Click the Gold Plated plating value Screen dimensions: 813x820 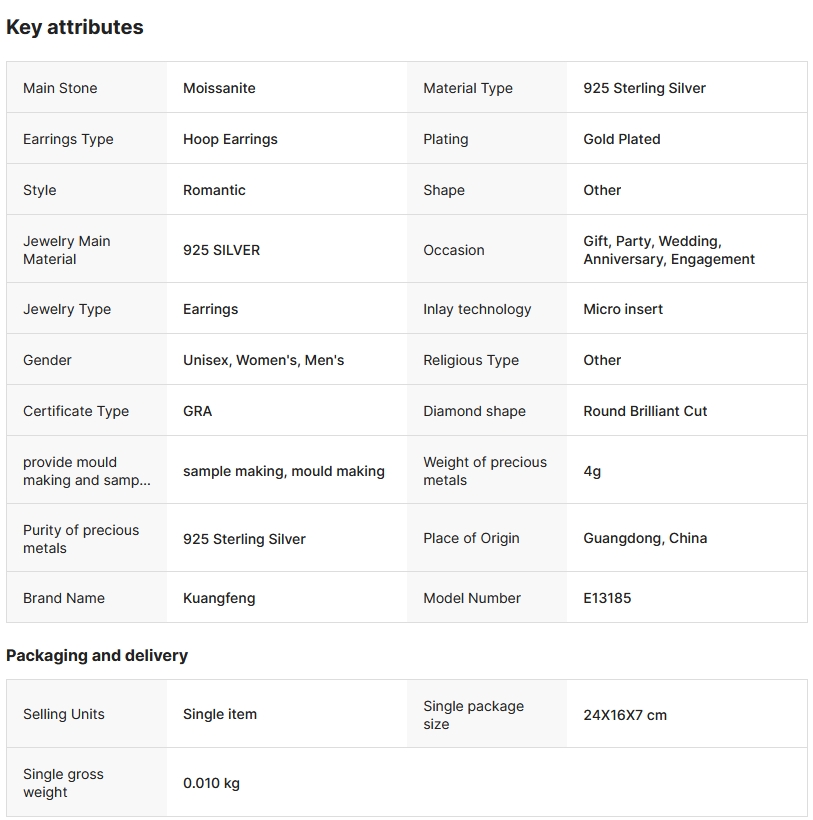point(622,139)
